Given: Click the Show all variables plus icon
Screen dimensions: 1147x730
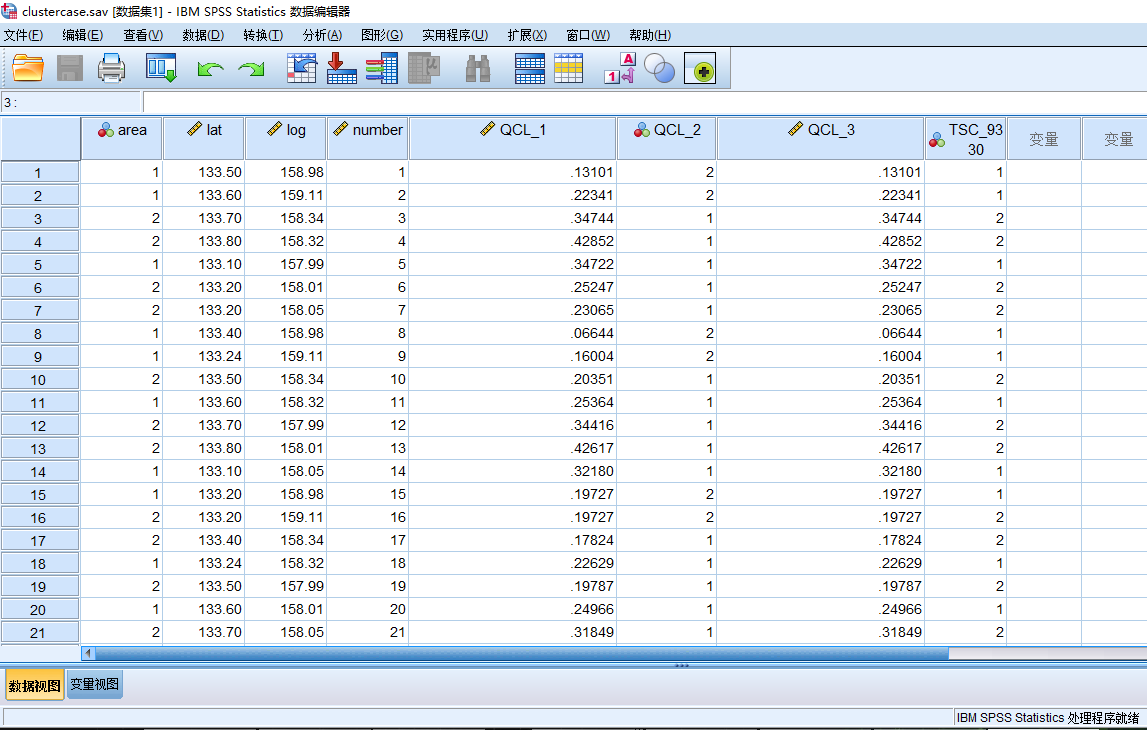Looking at the screenshot, I should (700, 69).
